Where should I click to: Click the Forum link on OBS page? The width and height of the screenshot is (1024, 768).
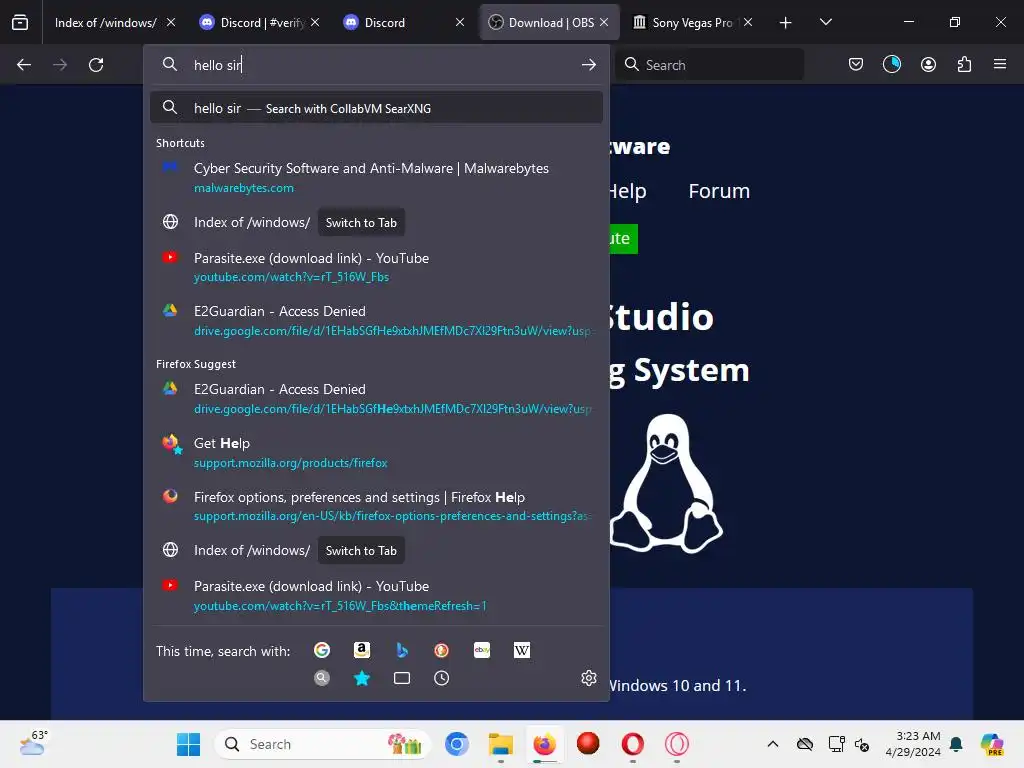(x=719, y=191)
